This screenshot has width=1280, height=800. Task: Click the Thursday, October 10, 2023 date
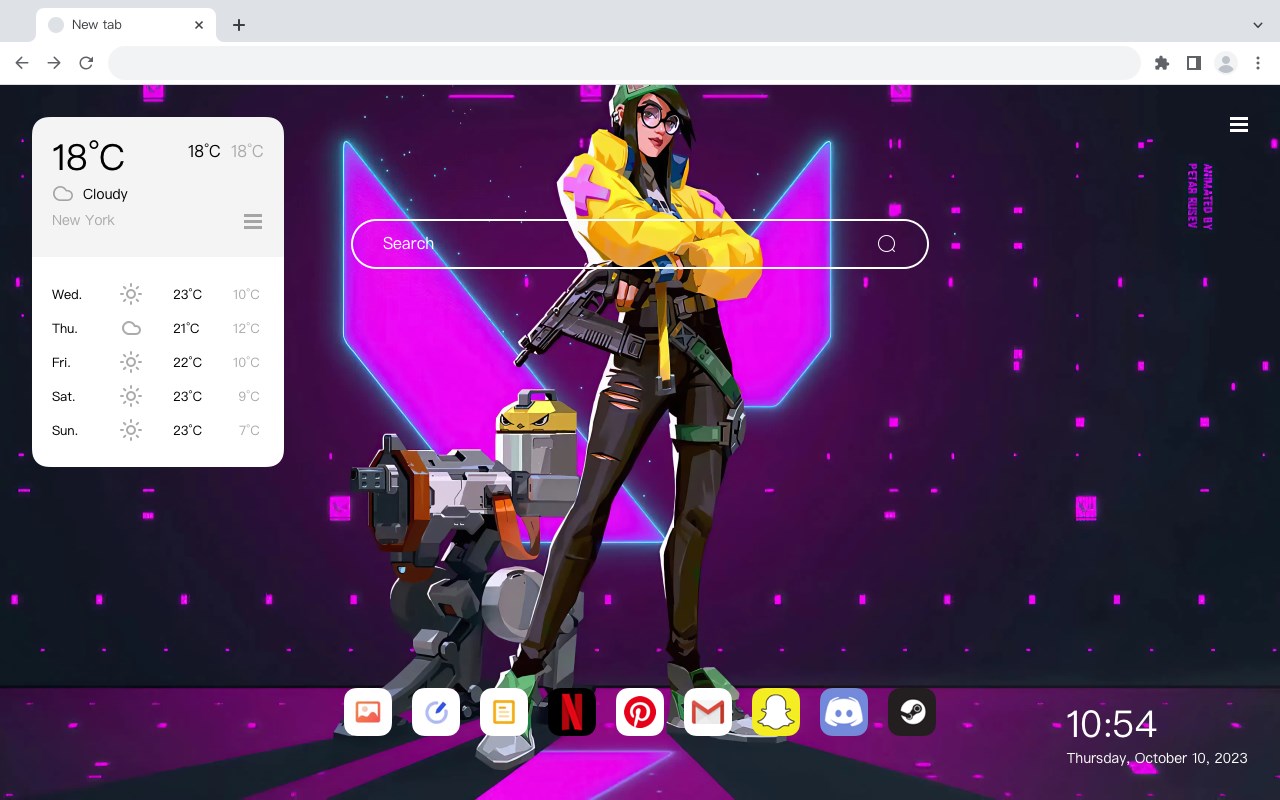[x=1157, y=758]
